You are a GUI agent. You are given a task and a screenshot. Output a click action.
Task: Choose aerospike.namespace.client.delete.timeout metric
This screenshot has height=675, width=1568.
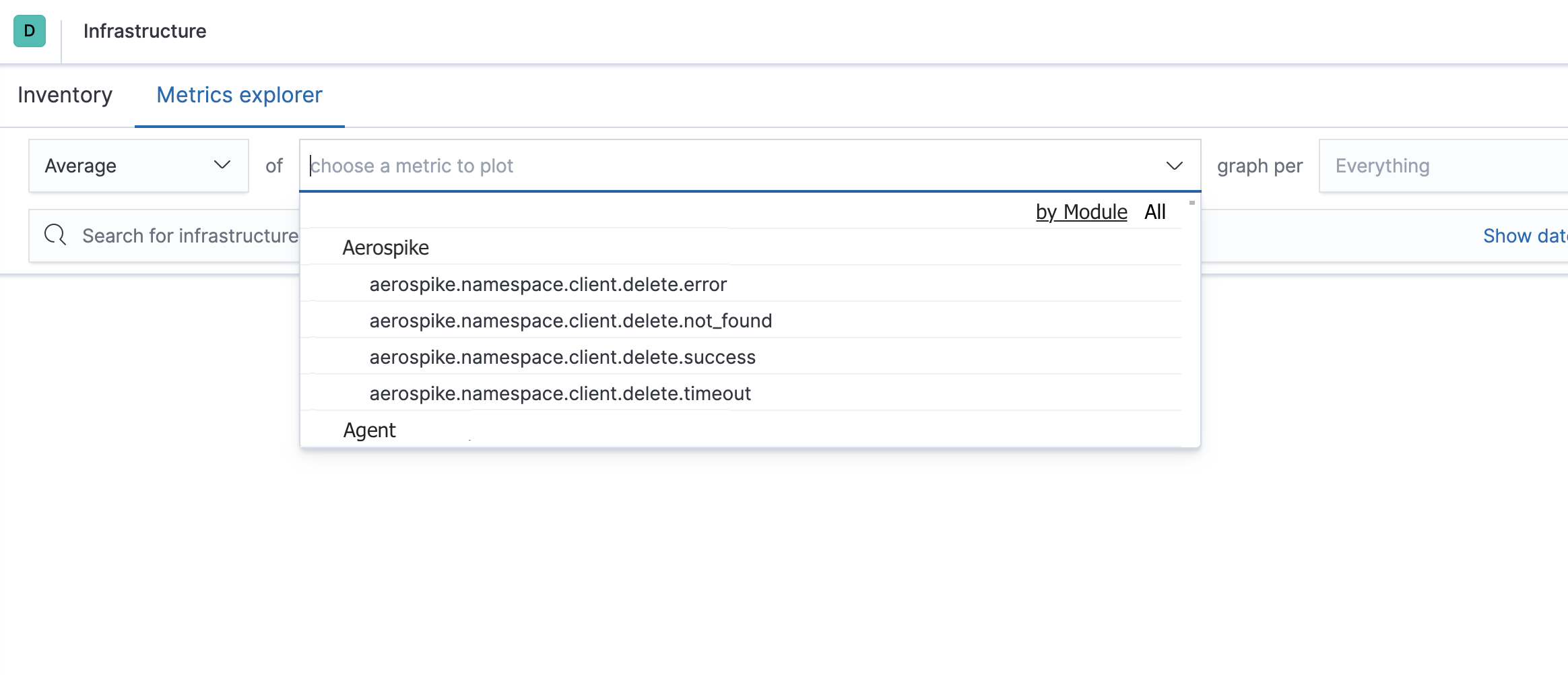coord(560,393)
